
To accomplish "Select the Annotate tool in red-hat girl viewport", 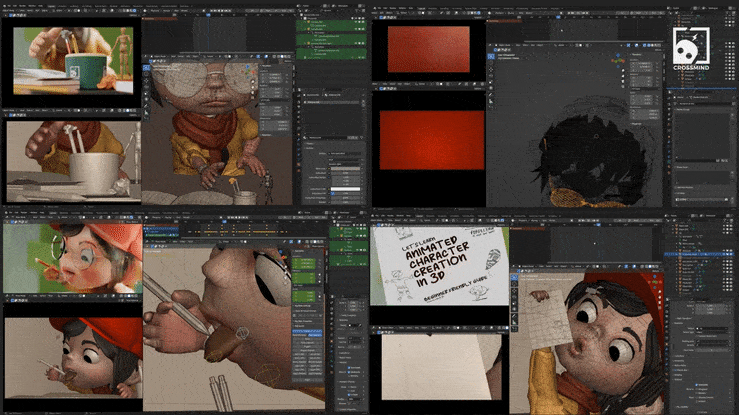I will click(514, 317).
